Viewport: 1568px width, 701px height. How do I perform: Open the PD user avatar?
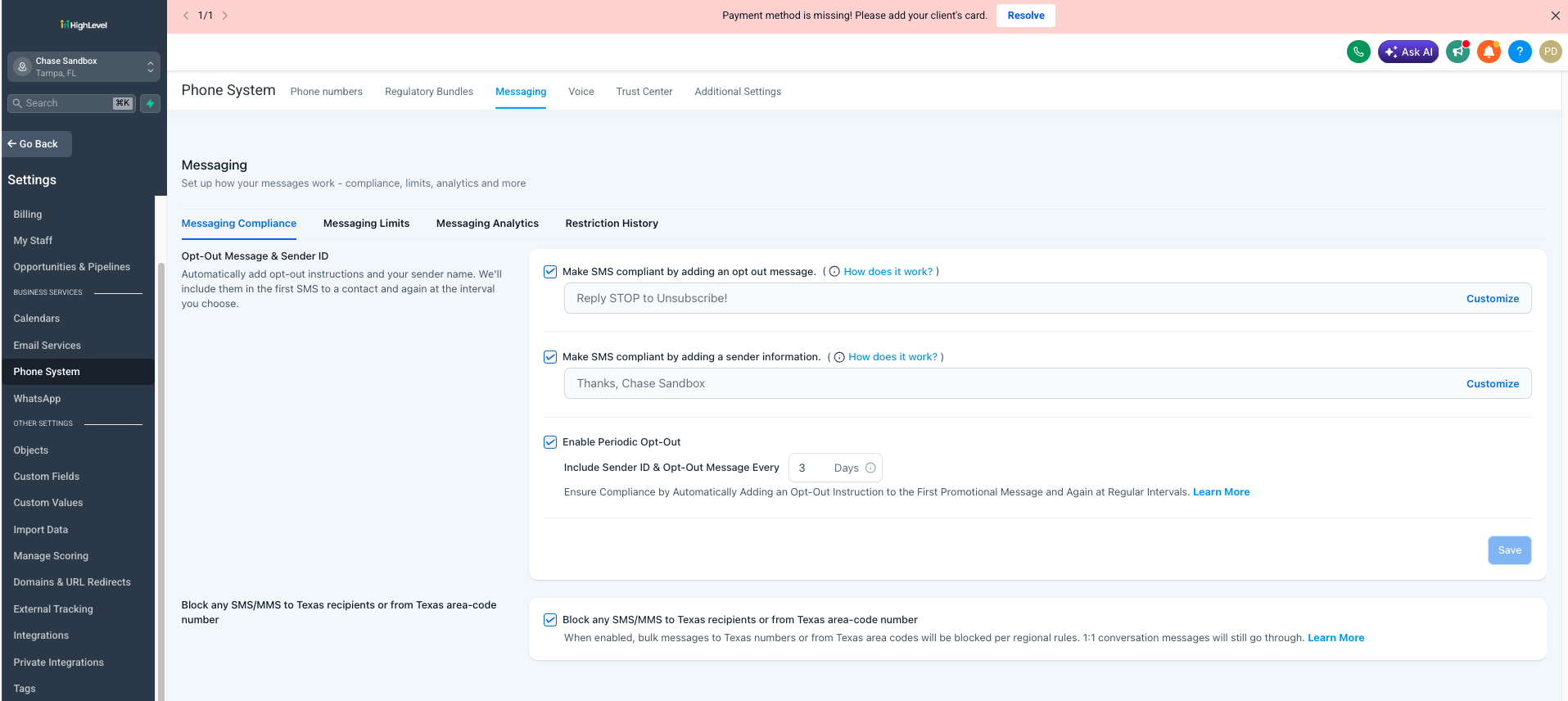point(1551,52)
